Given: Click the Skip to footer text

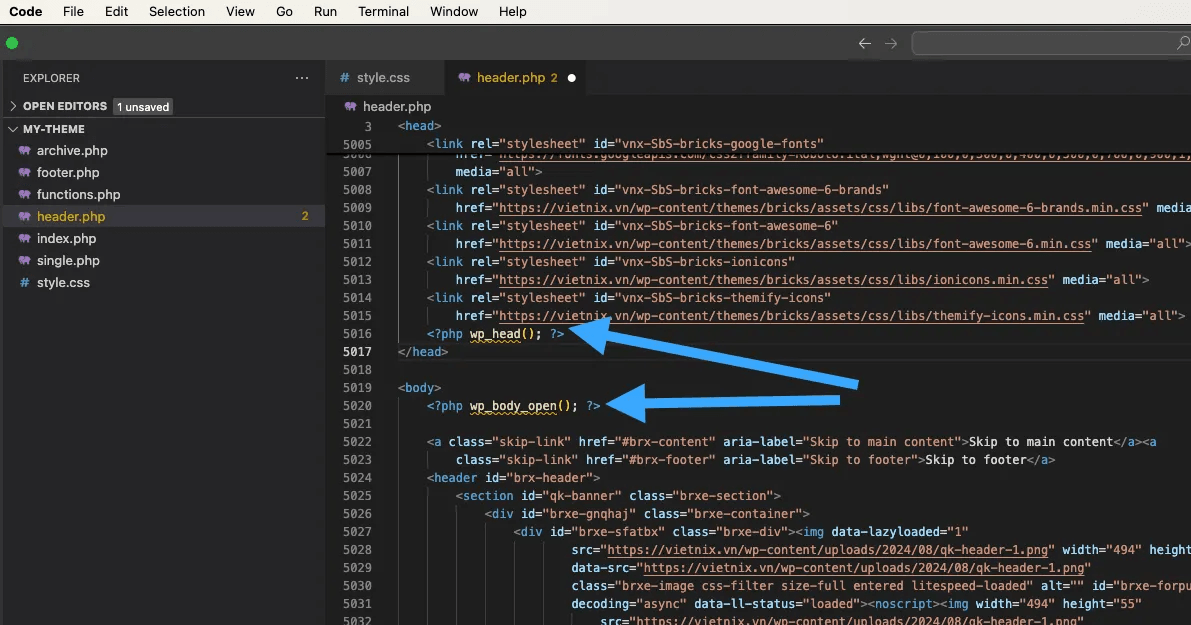Looking at the screenshot, I should point(976,460).
